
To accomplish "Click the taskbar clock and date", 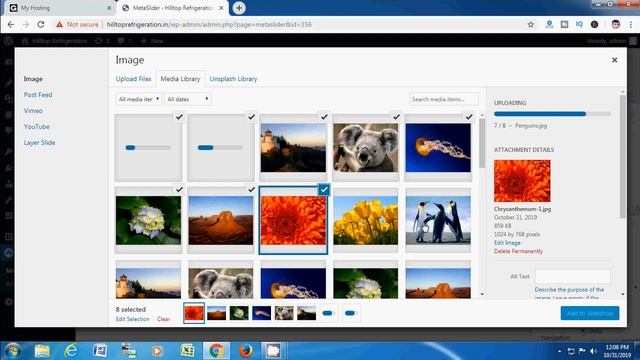I will [617, 351].
